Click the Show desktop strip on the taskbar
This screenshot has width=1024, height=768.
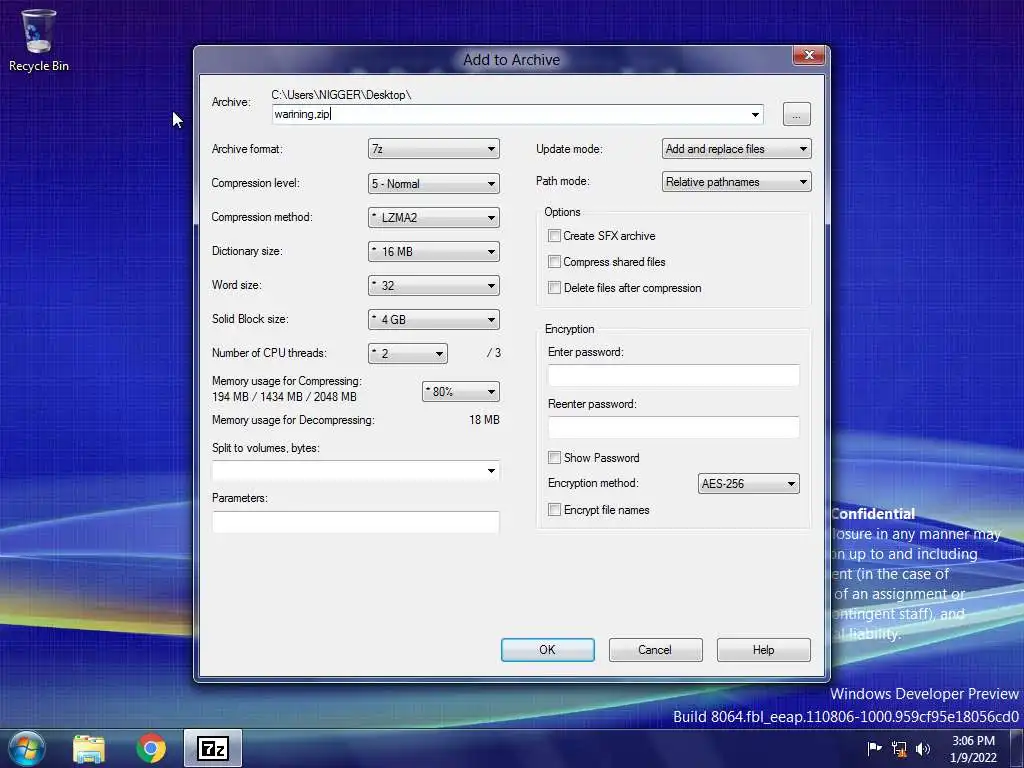[1016, 748]
